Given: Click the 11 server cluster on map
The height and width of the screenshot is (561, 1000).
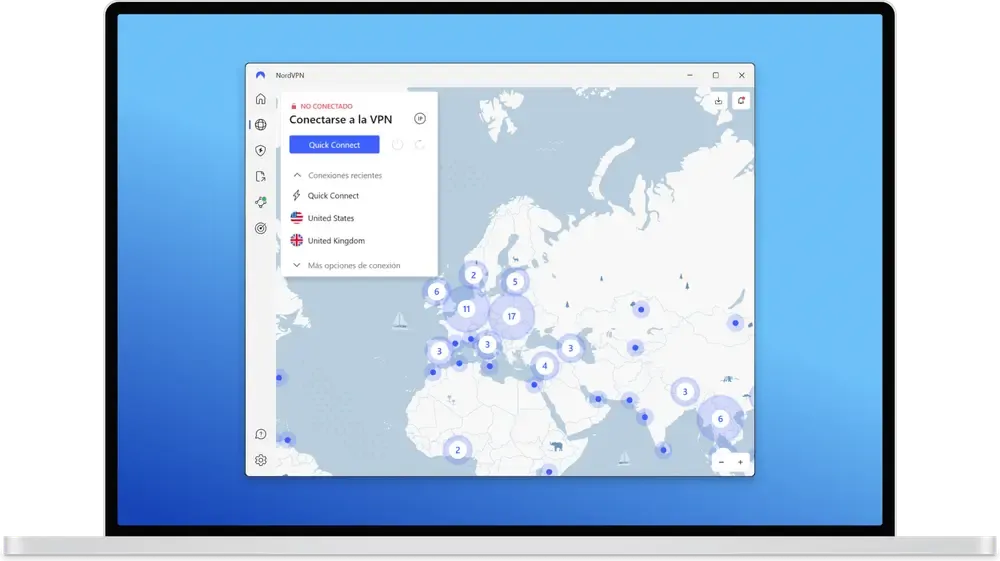Looking at the screenshot, I should click(x=466, y=309).
